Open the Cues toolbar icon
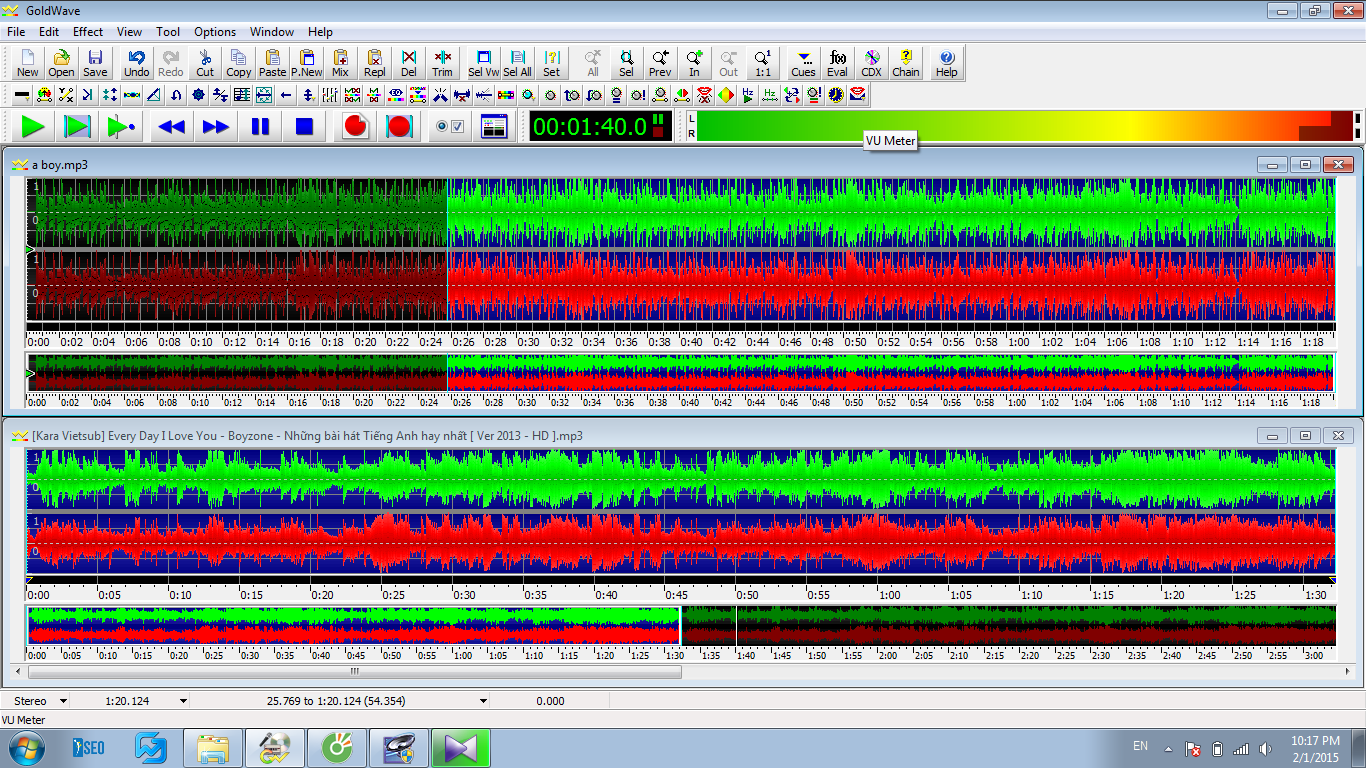 coord(803,63)
